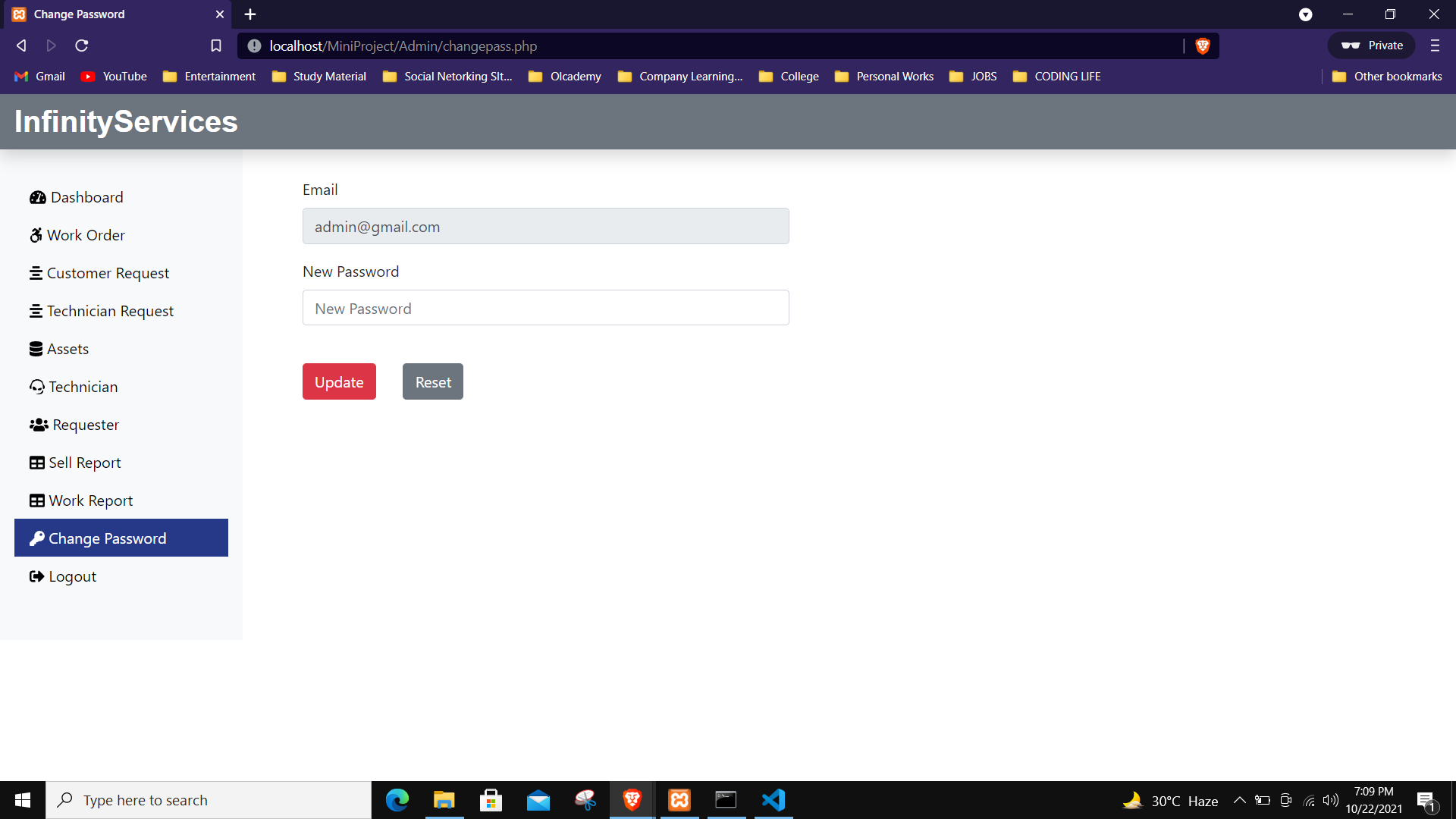Open the browser hamburger menu
The image size is (1456, 819).
pyautogui.click(x=1435, y=45)
